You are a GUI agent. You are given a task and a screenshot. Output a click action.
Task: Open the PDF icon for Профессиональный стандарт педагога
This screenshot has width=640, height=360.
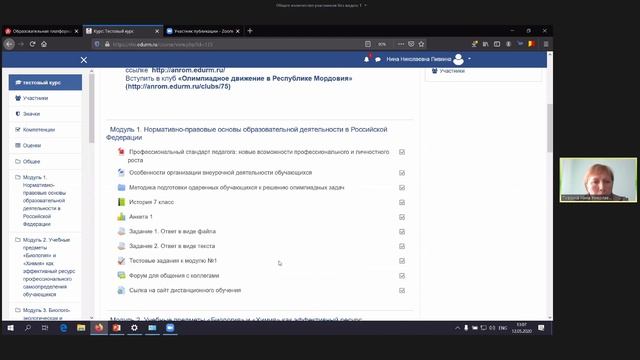tap(121, 152)
